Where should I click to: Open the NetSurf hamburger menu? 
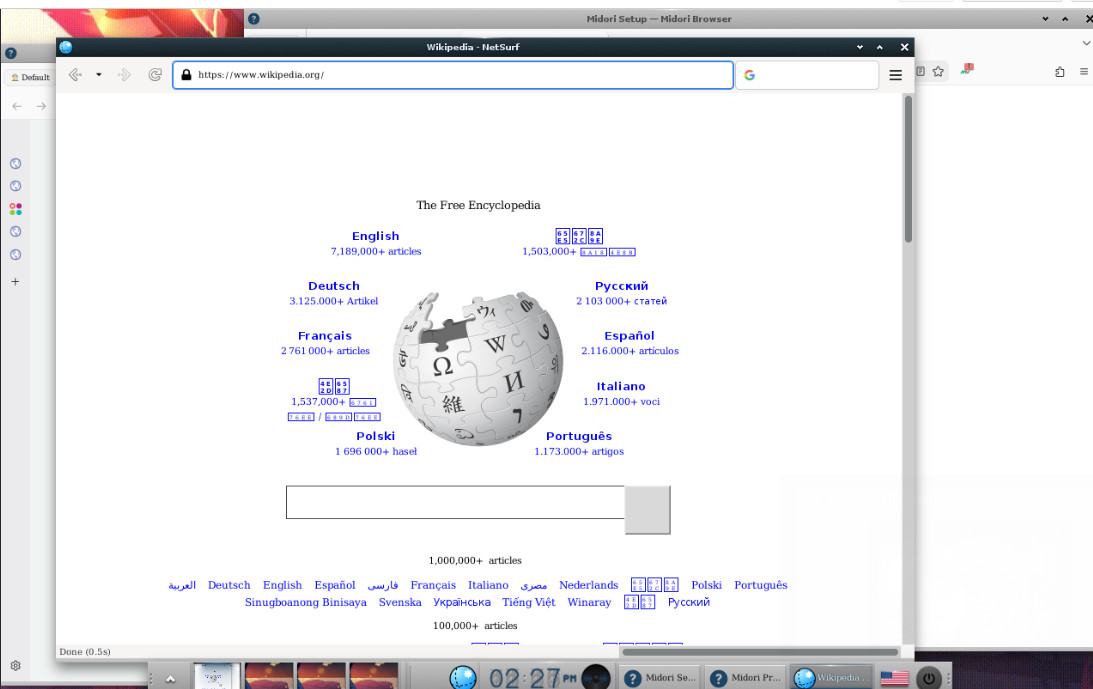pos(896,75)
